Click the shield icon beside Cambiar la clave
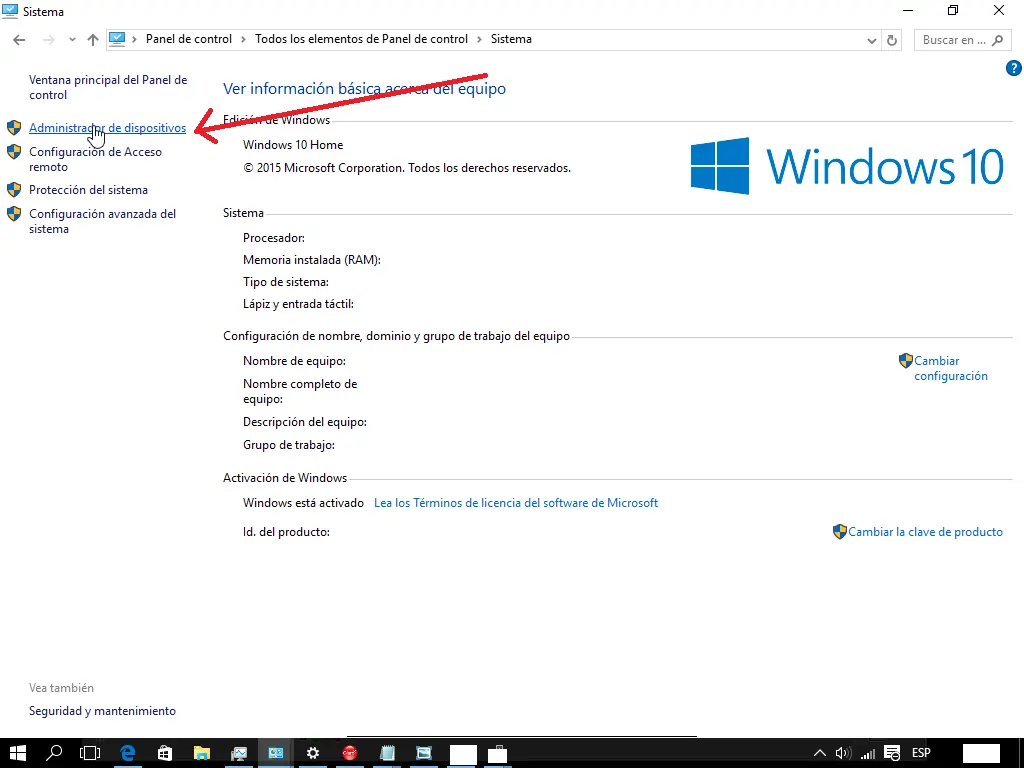 coord(840,532)
